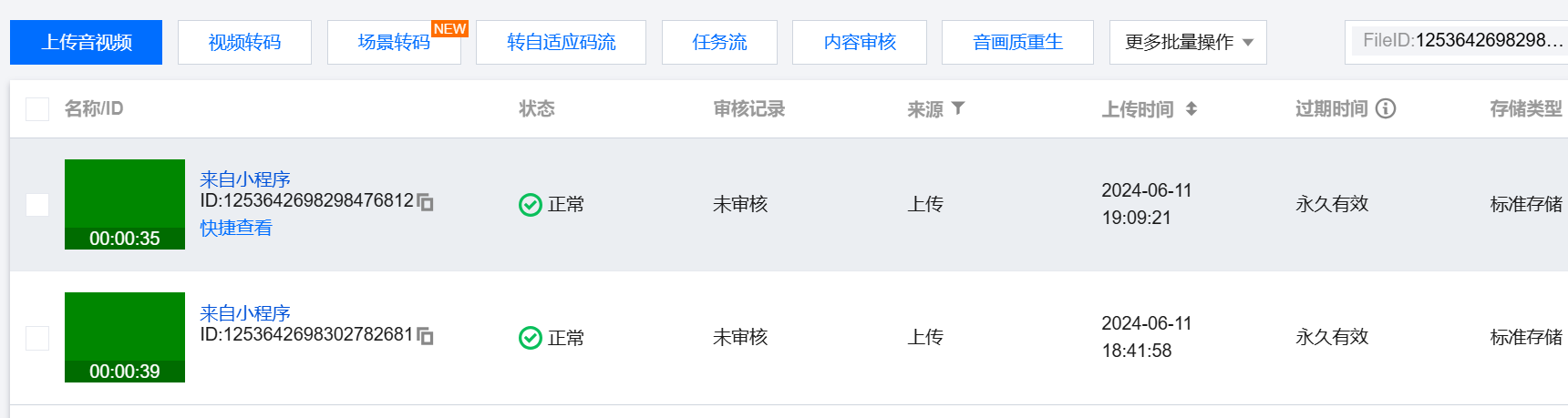This screenshot has width=1568, height=418.
Task: Click the green 正常 status icon in the second row
Action: pos(531,338)
